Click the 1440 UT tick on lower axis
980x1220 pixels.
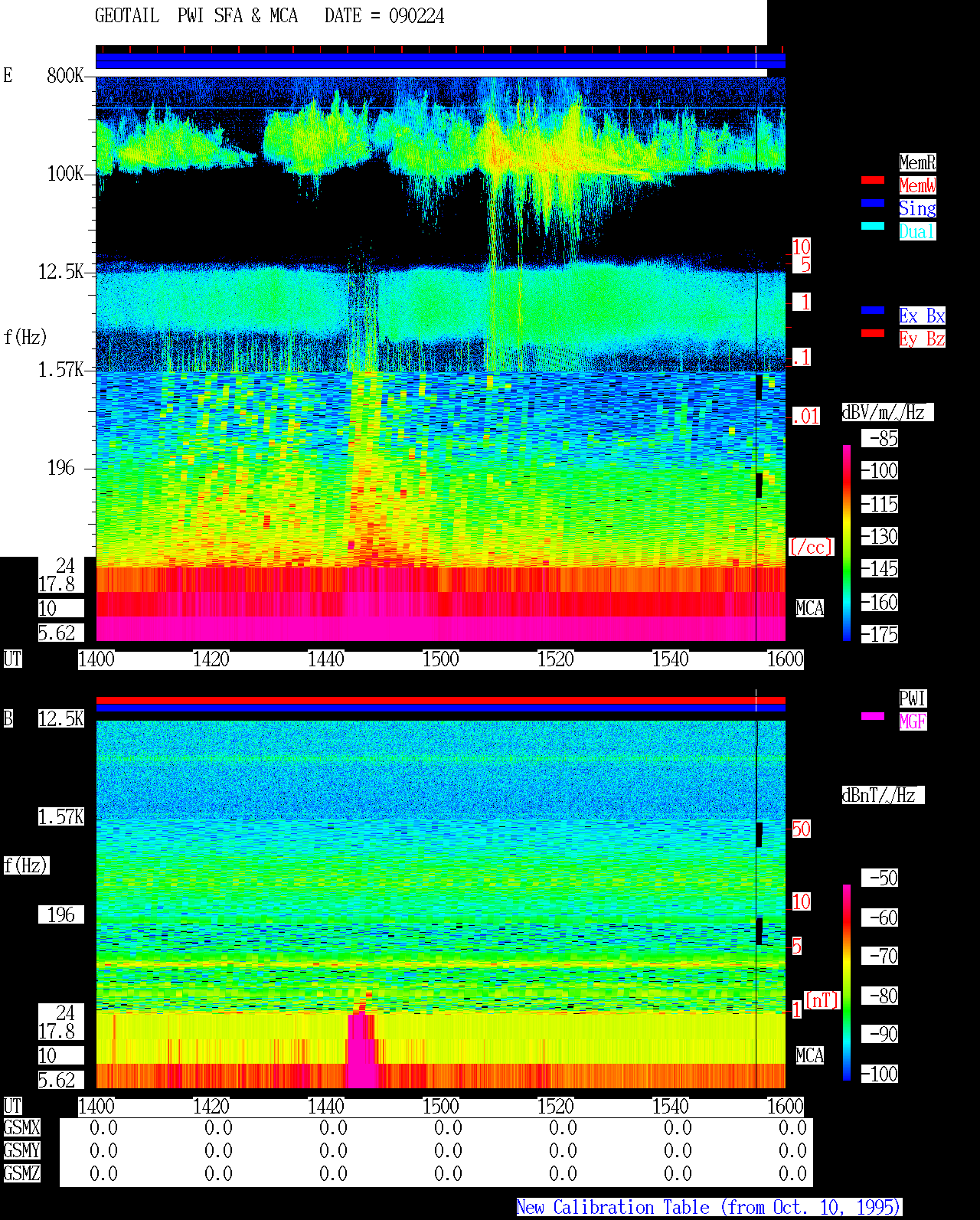pos(326,1107)
